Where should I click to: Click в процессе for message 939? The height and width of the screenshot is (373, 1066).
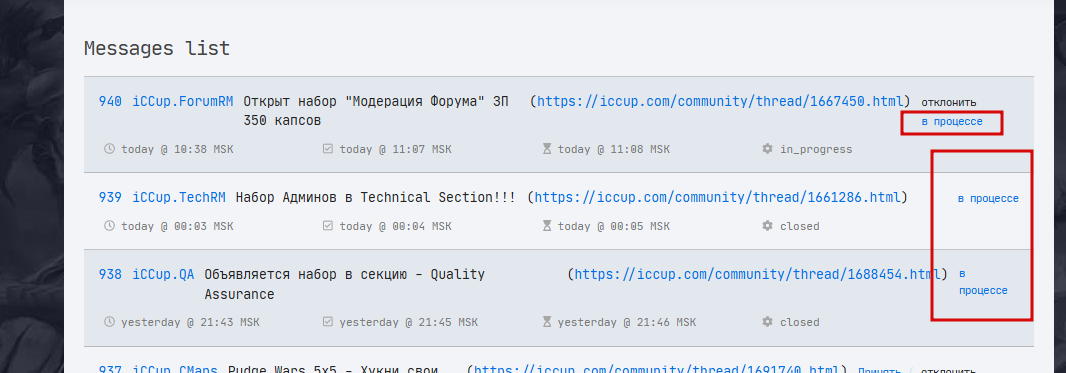[988, 198]
